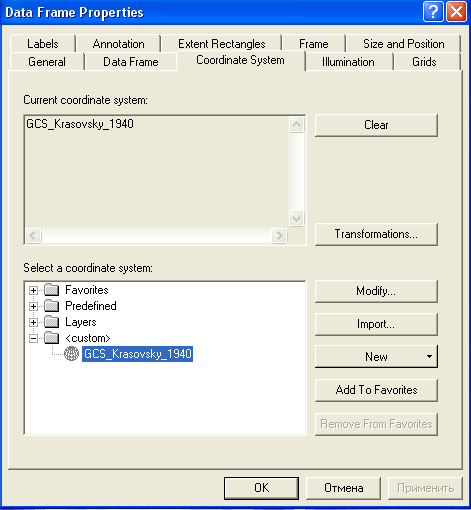Select the Layers tree label

click(81, 322)
